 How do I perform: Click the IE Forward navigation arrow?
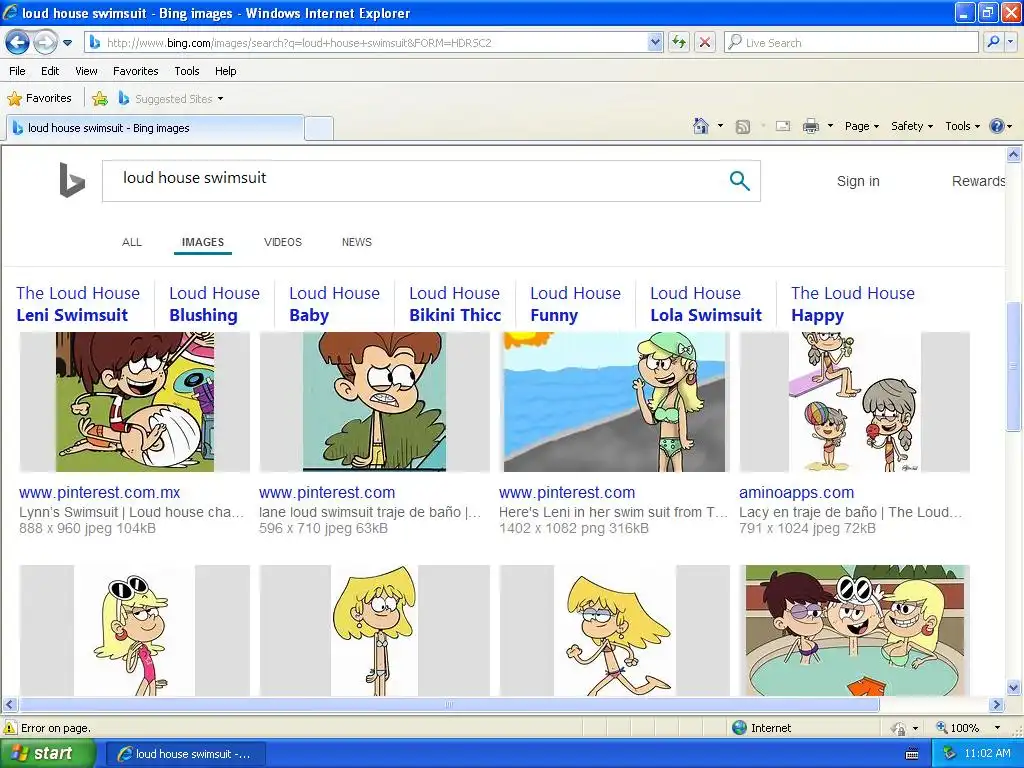pos(45,43)
